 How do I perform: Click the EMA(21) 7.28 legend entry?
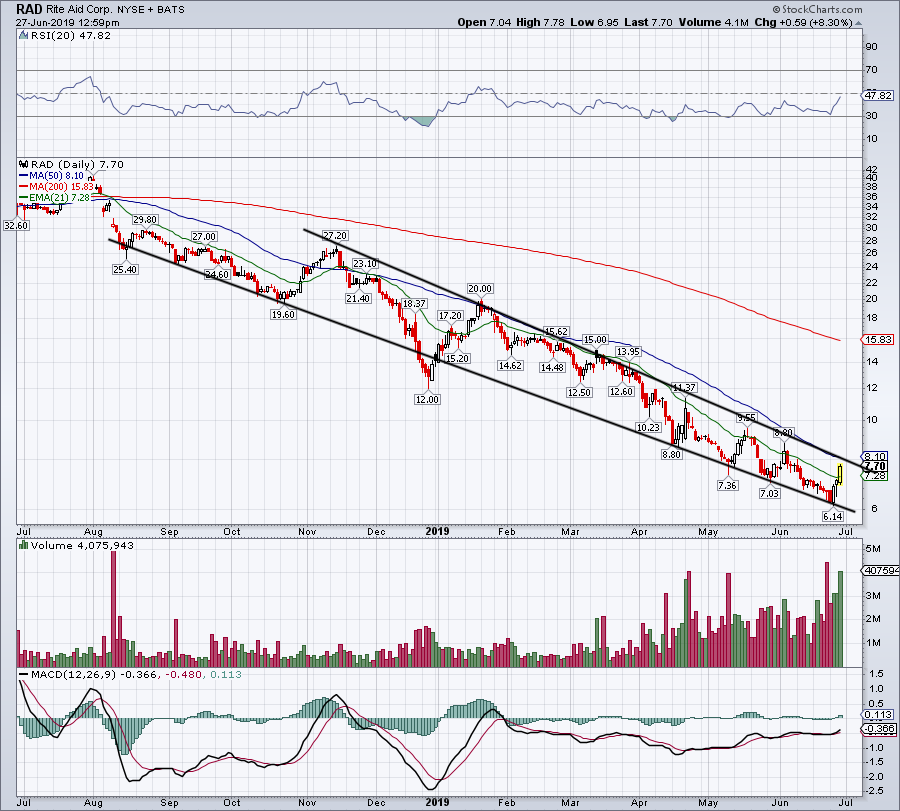pyautogui.click(x=55, y=197)
